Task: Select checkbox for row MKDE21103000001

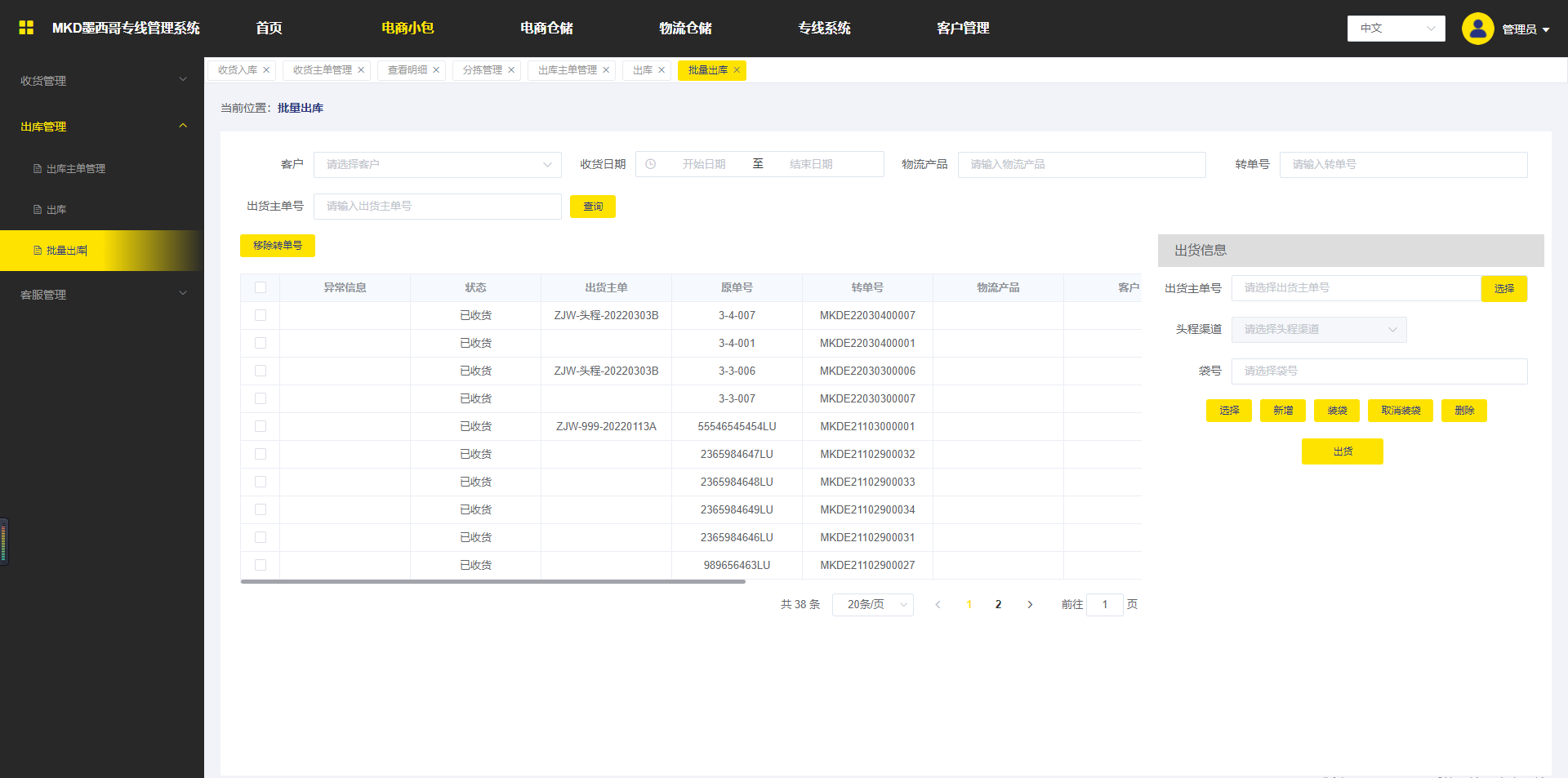Action: [261, 426]
